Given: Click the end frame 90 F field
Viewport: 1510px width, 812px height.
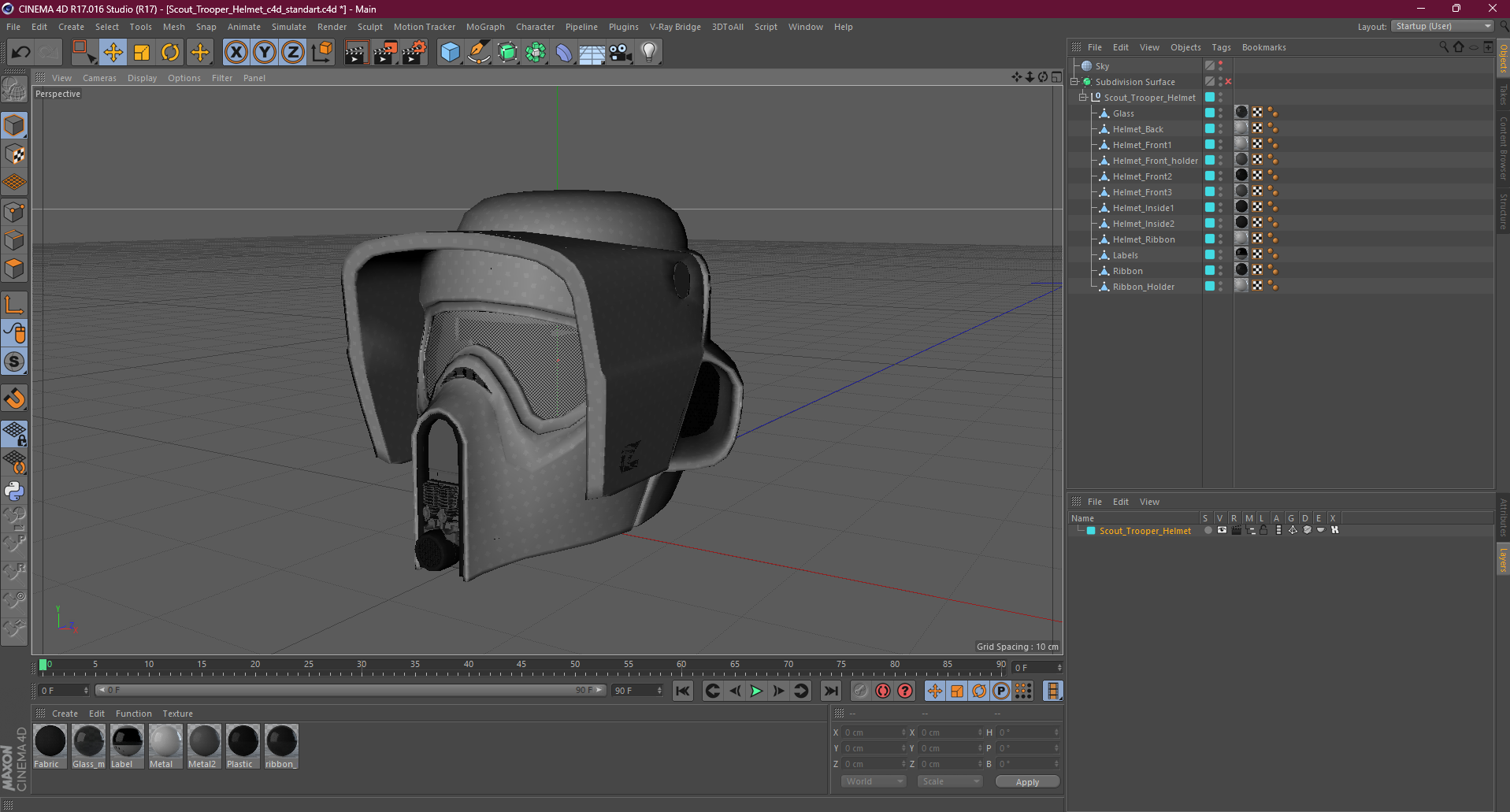Looking at the screenshot, I should (638, 690).
